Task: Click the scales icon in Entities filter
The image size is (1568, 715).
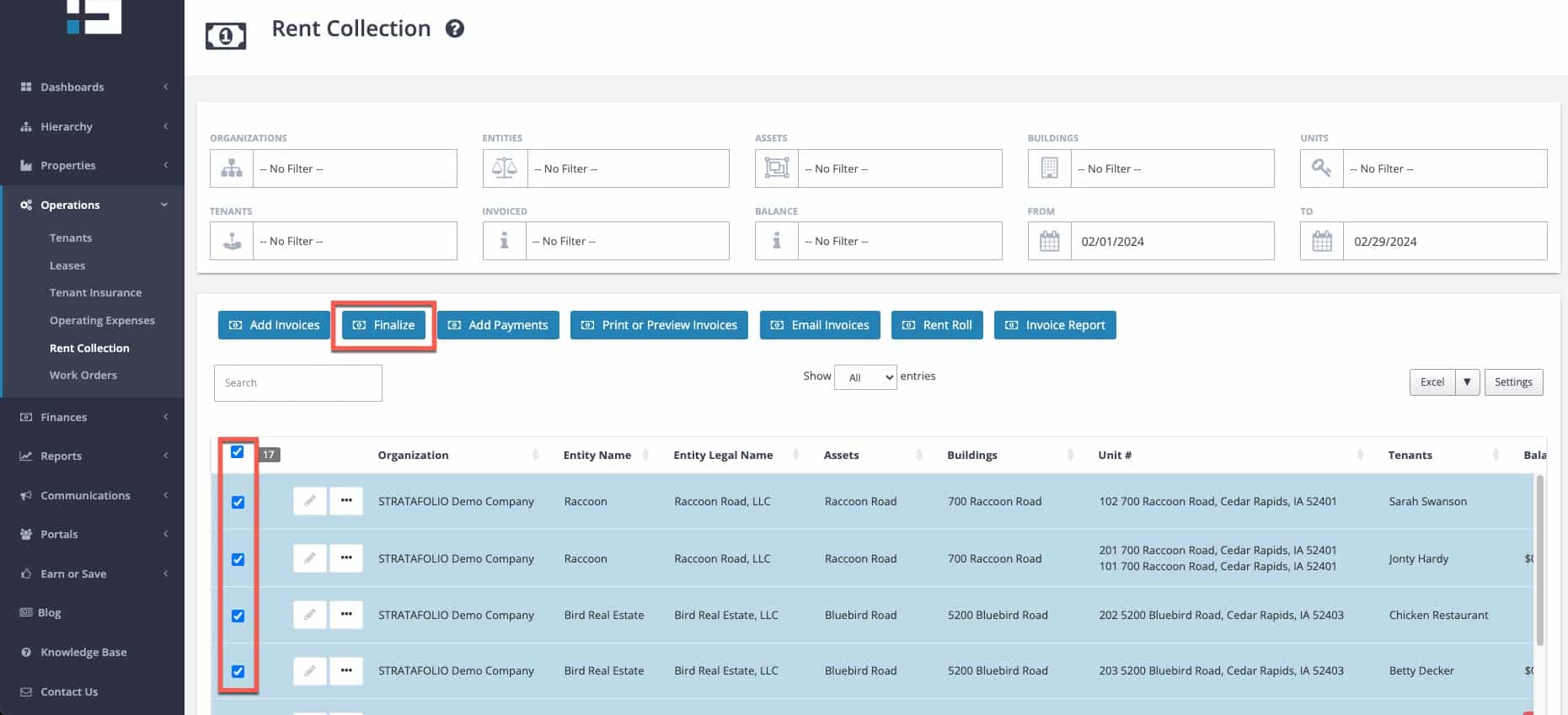Action: pos(504,168)
